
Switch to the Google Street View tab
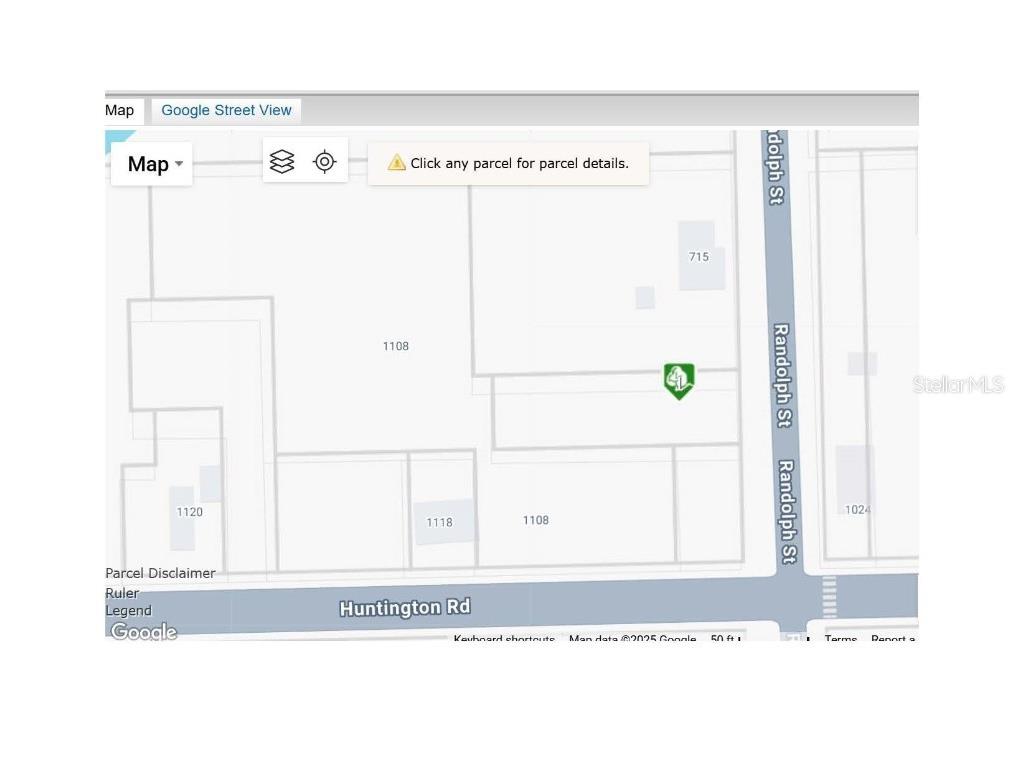(226, 110)
